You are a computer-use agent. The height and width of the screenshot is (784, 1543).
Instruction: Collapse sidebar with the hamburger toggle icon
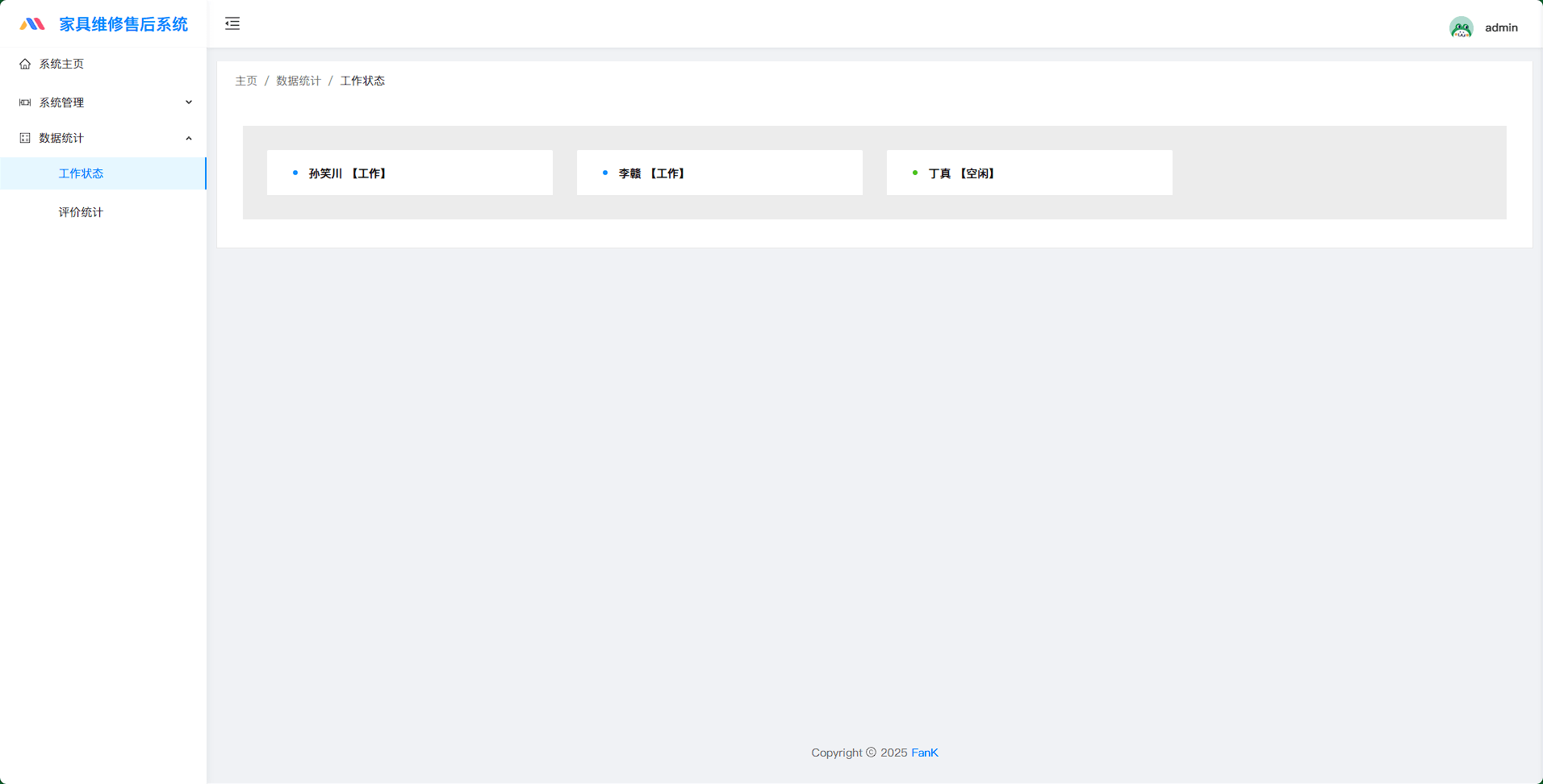click(x=232, y=23)
